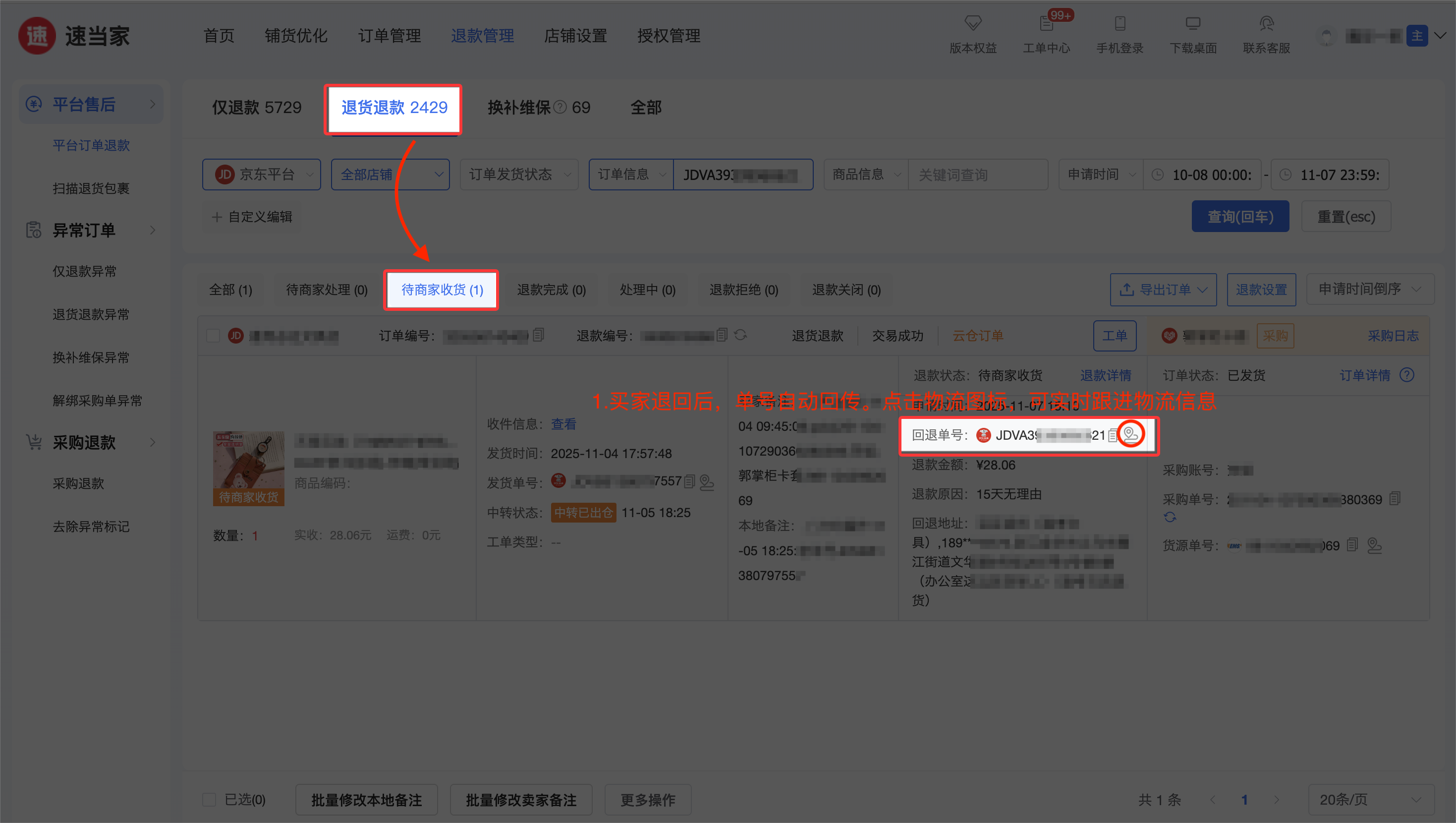Switch to 仅退款 5729 tab
1456x823 pixels.
click(257, 108)
